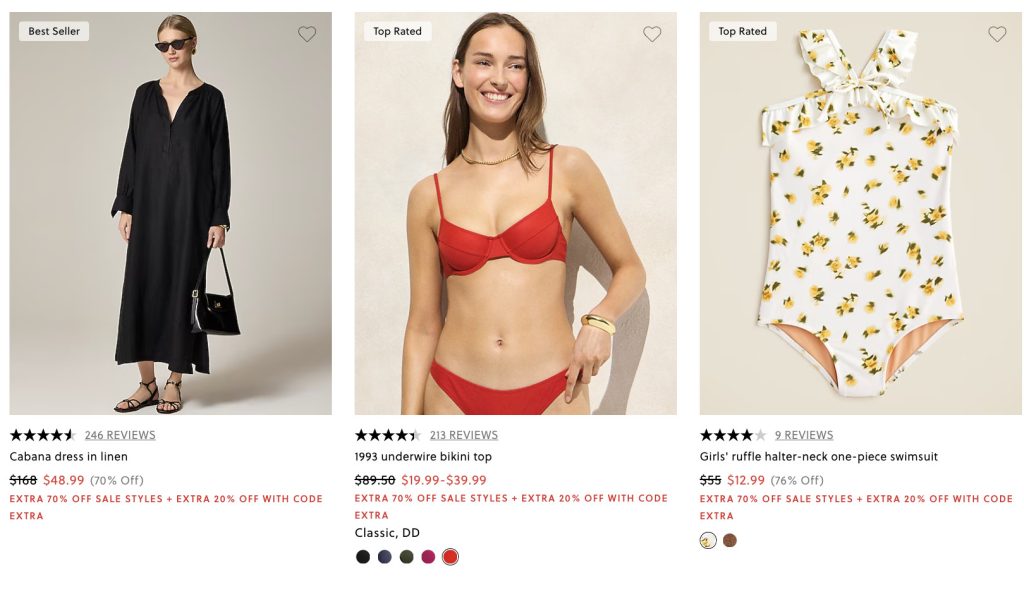This screenshot has height=590, width=1024.
Task: Choose the olive green bikini color swatch
Action: coord(407,557)
